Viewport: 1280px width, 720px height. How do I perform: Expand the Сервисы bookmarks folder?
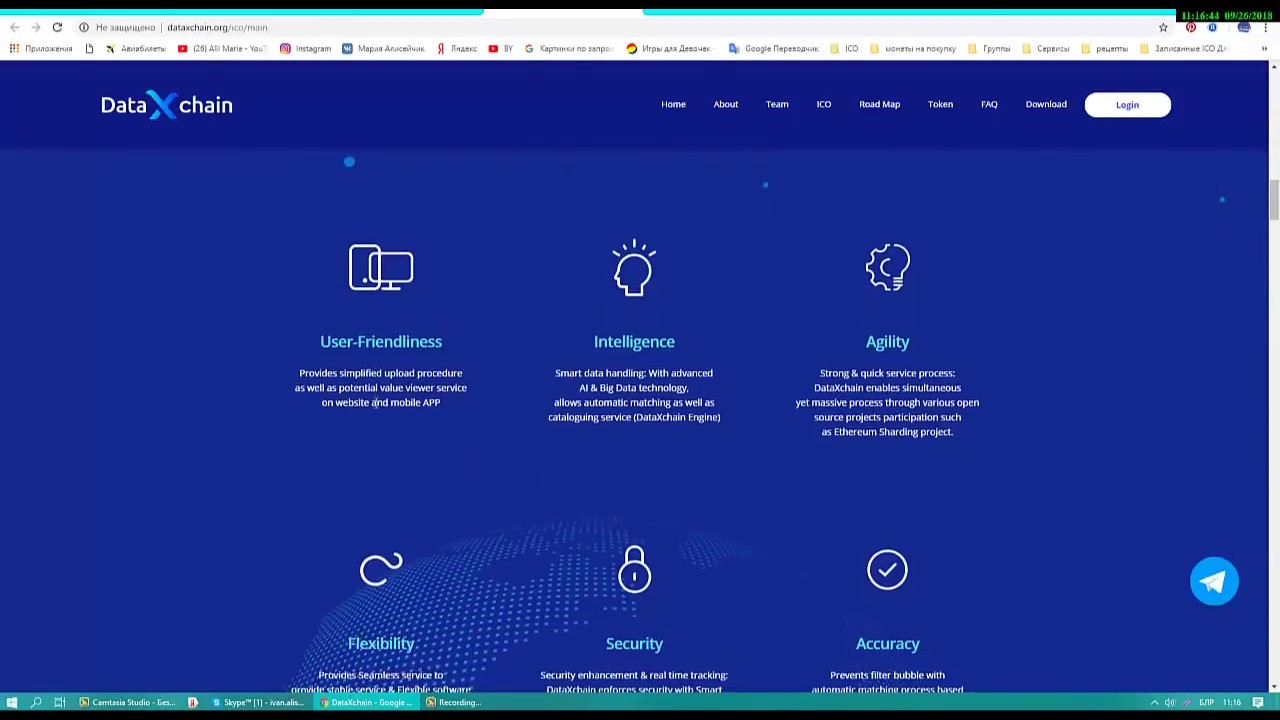coord(1046,48)
